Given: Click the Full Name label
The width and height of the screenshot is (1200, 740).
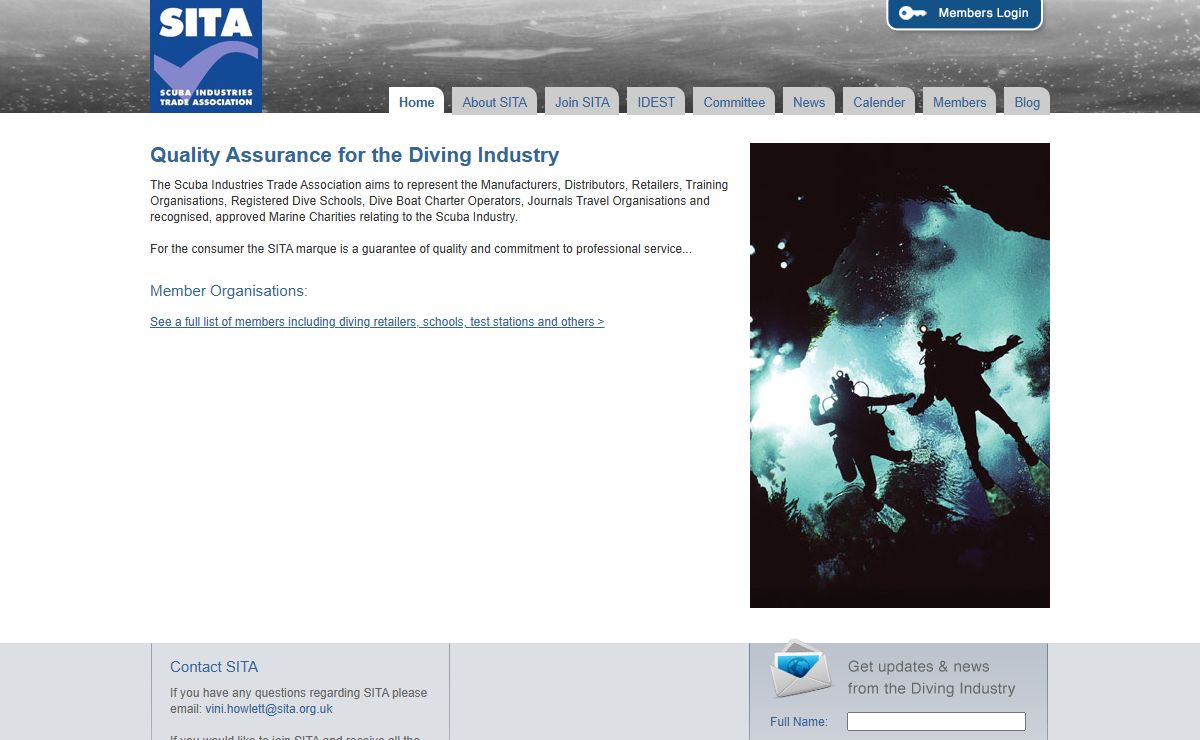Looking at the screenshot, I should click(x=799, y=722).
